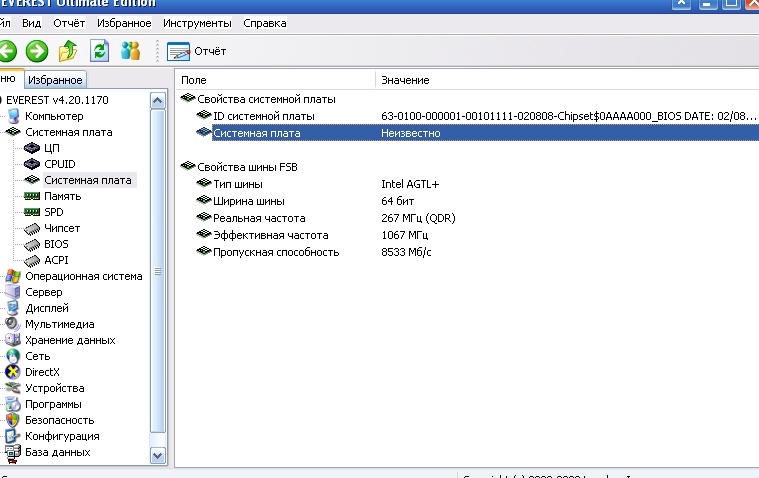Select the Тип шины row
This screenshot has width=759, height=478.
click(238, 184)
